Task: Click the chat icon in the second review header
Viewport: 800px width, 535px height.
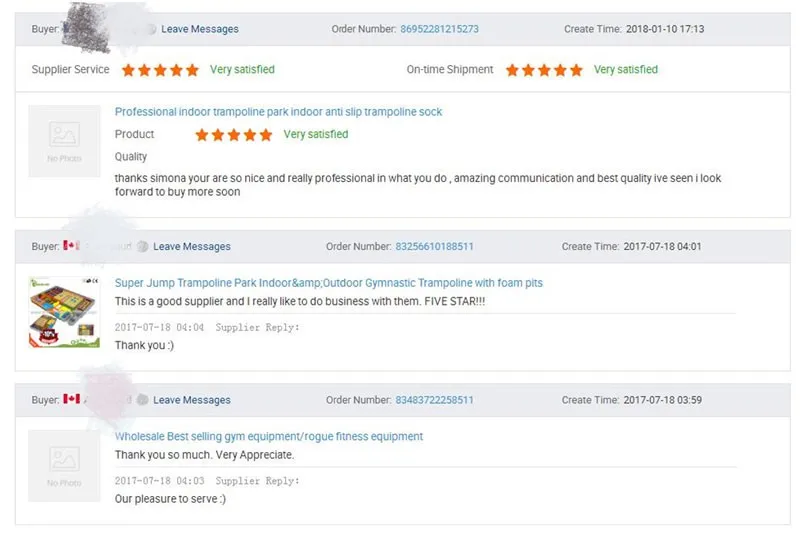Action: tap(143, 246)
